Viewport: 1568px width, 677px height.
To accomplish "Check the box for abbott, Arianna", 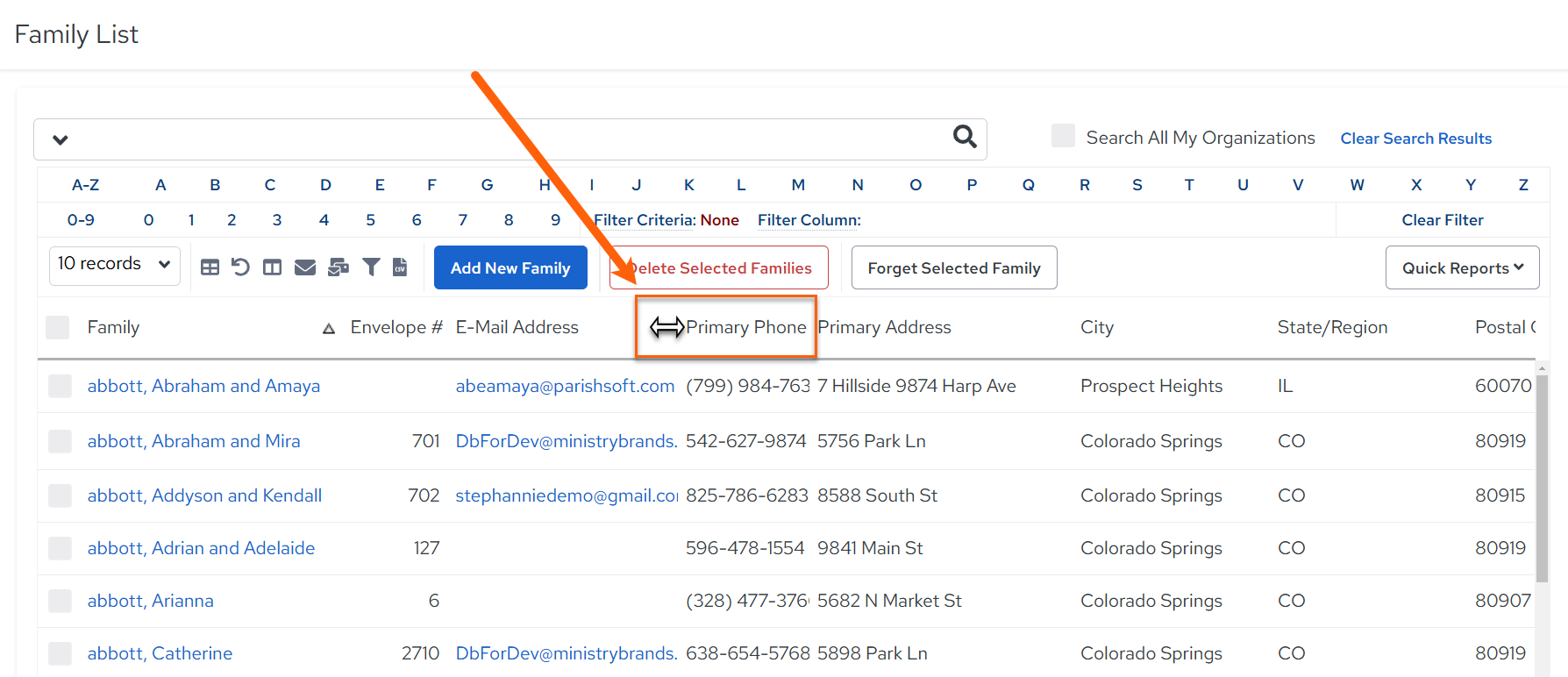I will (x=60, y=601).
